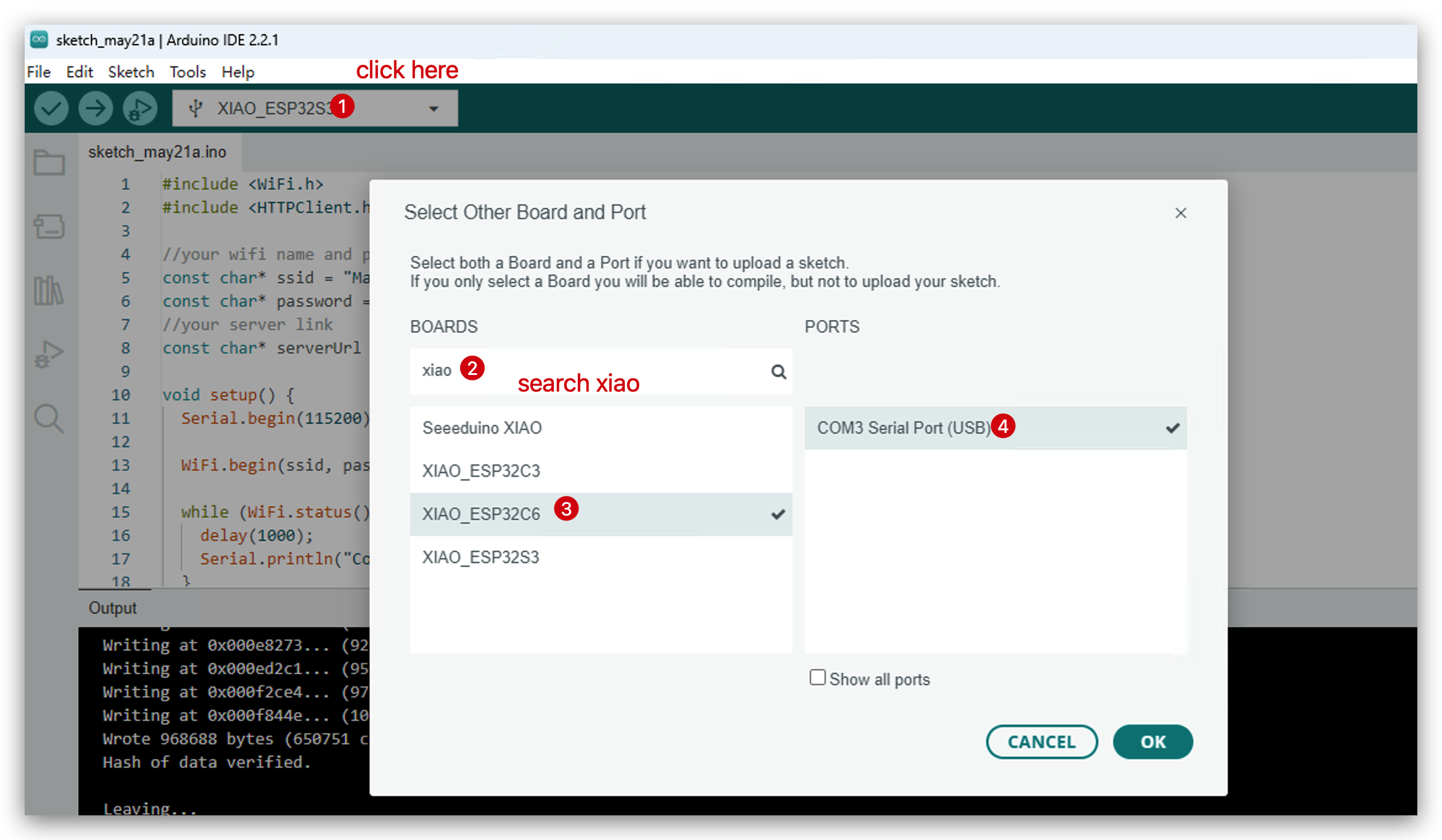The image size is (1442, 840).
Task: Open the Edit menu
Action: click(x=80, y=72)
